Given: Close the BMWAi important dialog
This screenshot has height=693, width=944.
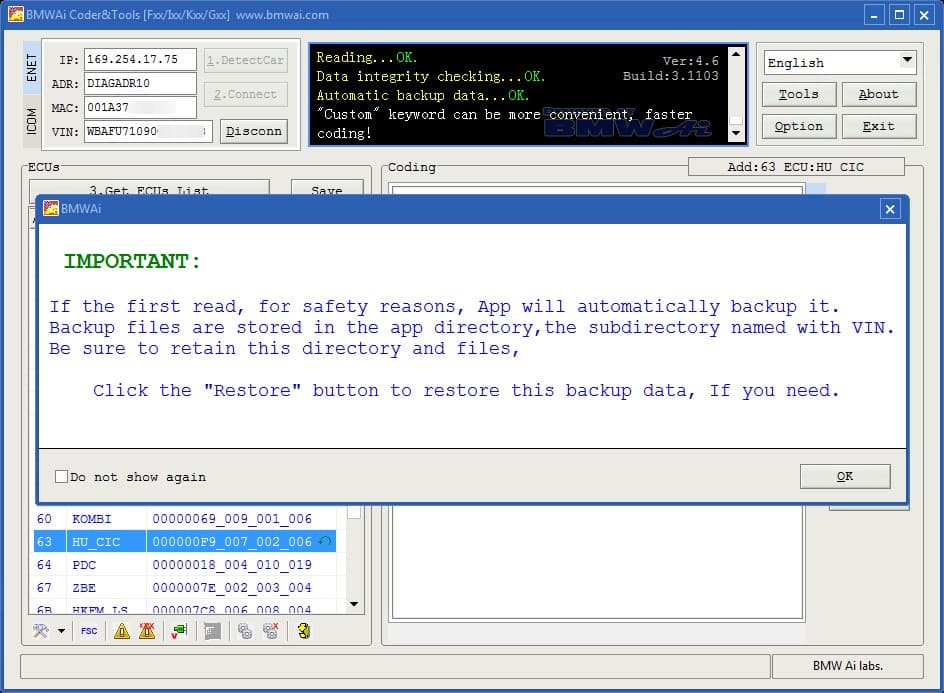Looking at the screenshot, I should [890, 209].
